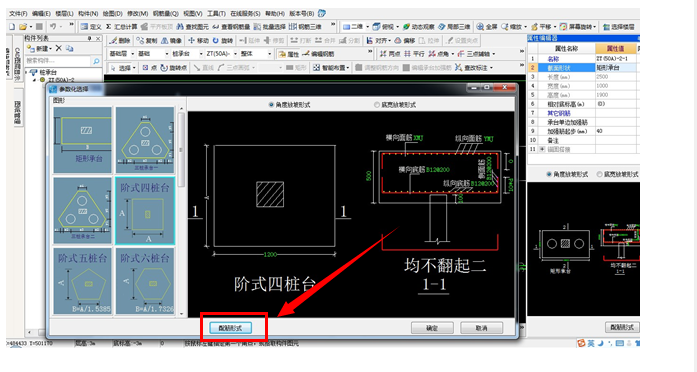This screenshot has height=372, width=697.
Task: Click the 动态观察 orbit view icon
Action: click(x=406, y=27)
